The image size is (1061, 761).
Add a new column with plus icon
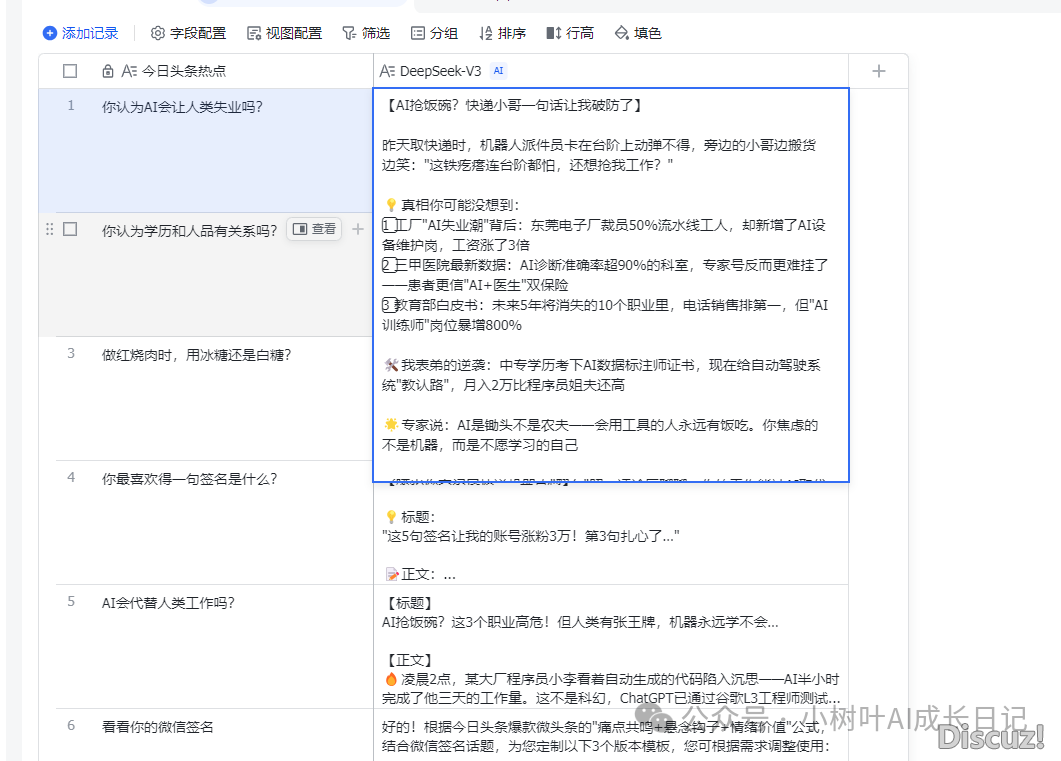pos(878,71)
